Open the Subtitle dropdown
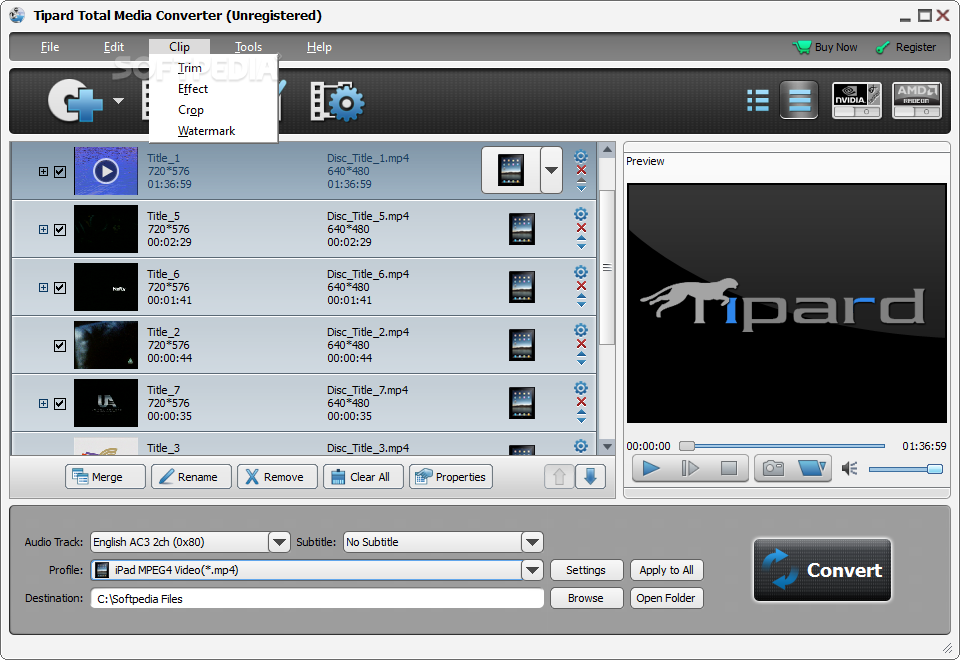960x660 pixels. point(532,542)
